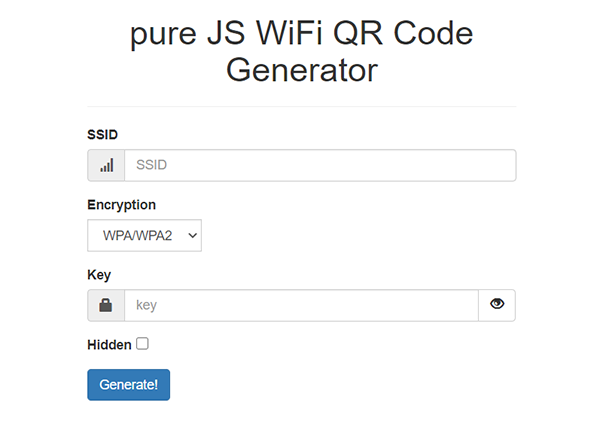Show the key using the eye icon
600x421 pixels.
point(497,305)
